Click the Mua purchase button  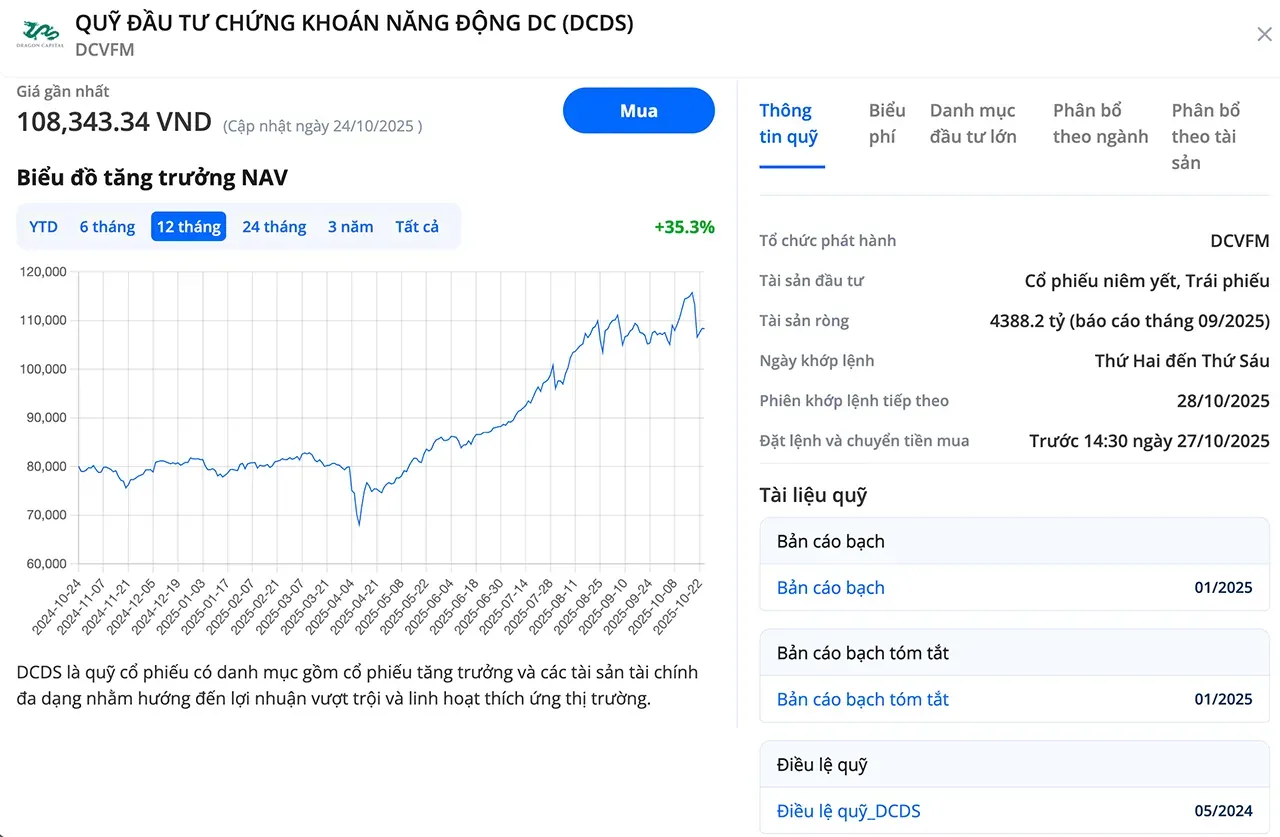click(638, 111)
